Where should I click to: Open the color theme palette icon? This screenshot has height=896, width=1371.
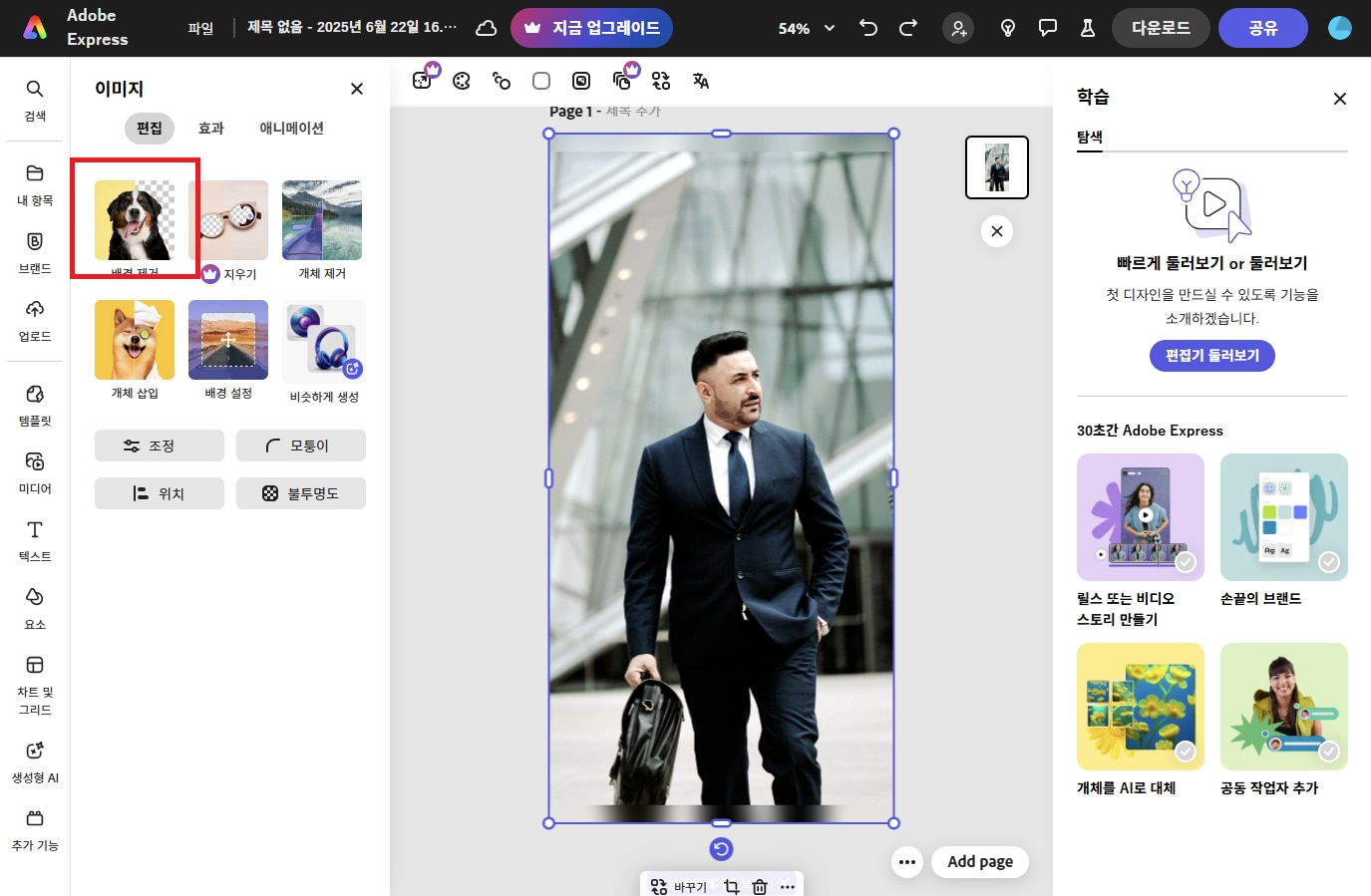click(x=462, y=81)
